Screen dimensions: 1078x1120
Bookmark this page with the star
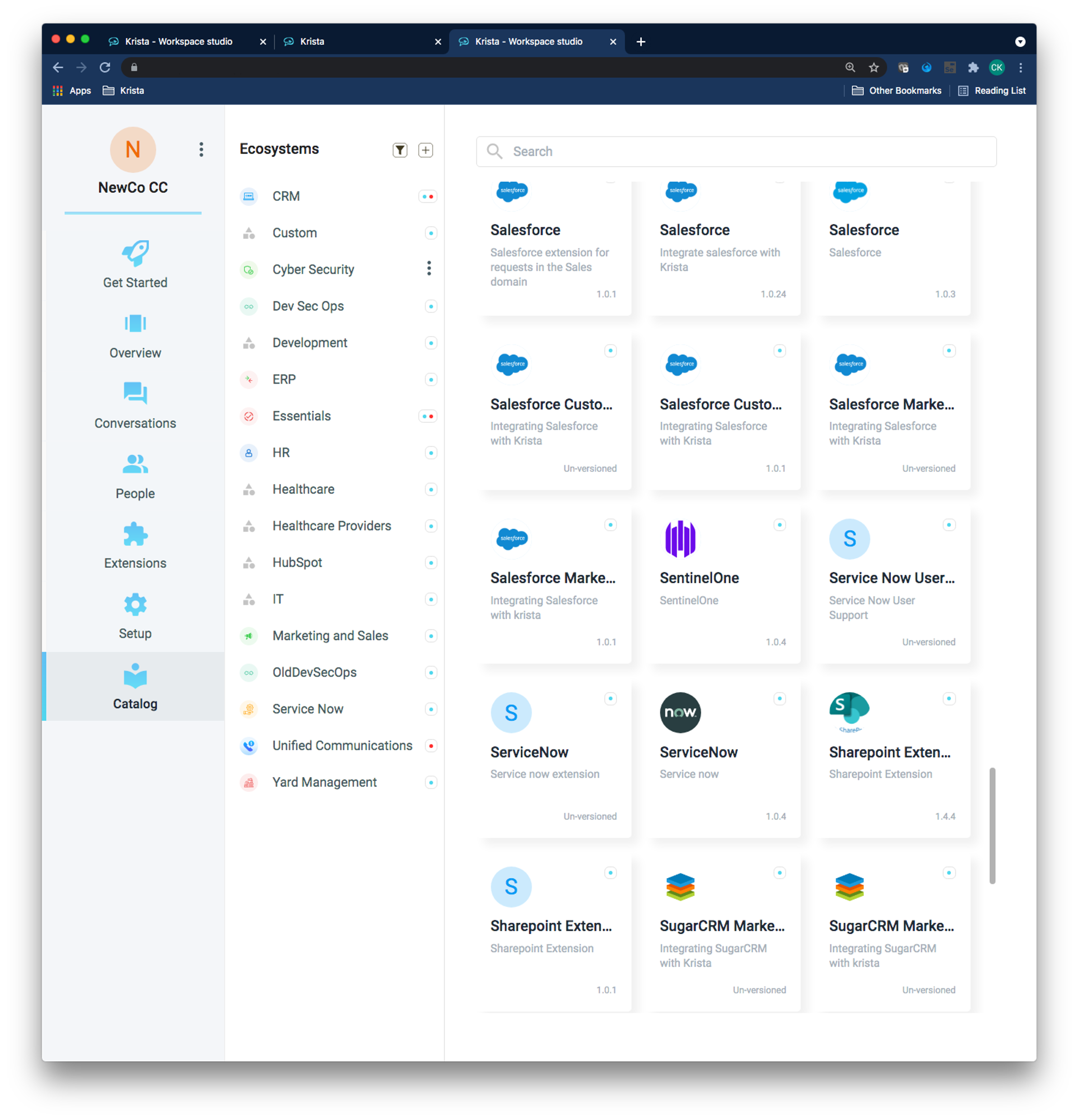coord(874,67)
